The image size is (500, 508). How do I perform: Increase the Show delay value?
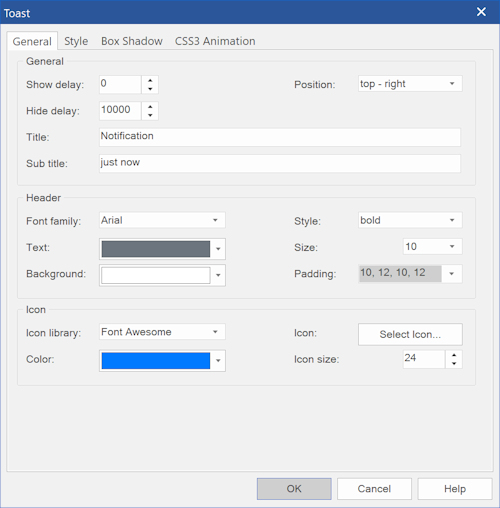coord(150,80)
